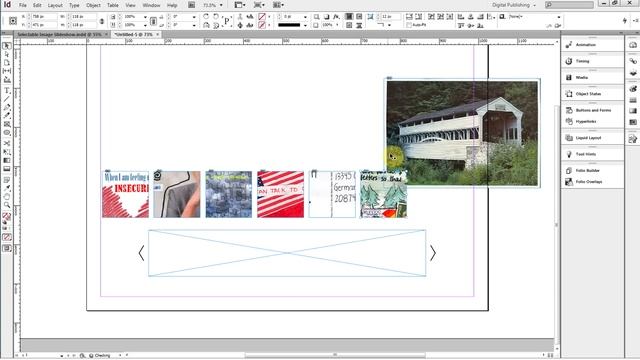Select the Zoom tool
The width and height of the screenshot is (640, 360).
pos(7,205)
